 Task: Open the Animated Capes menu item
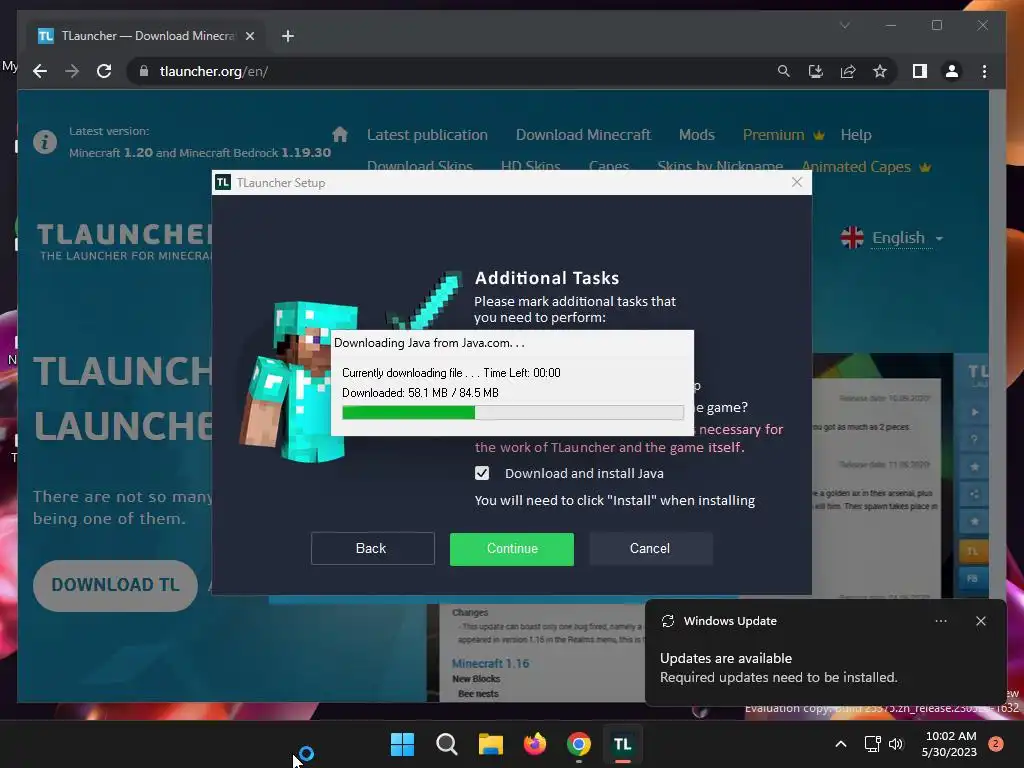[866, 167]
